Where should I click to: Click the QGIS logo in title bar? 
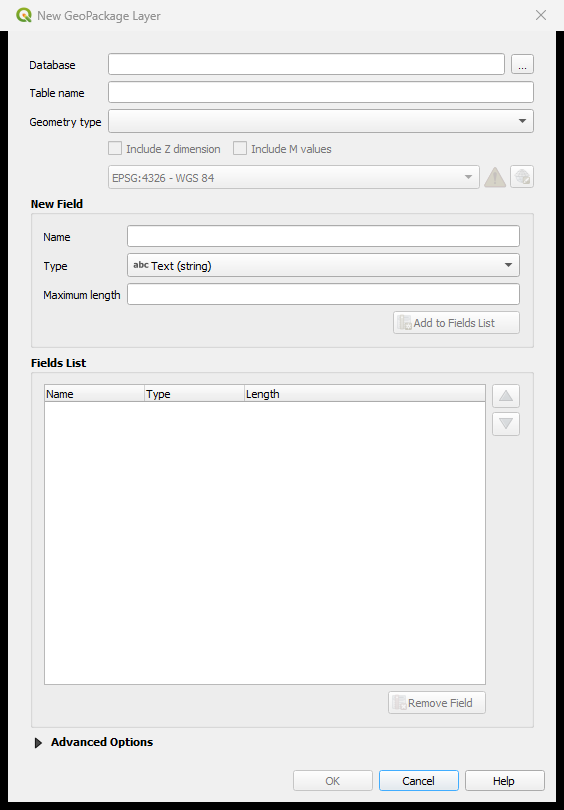pos(24,15)
